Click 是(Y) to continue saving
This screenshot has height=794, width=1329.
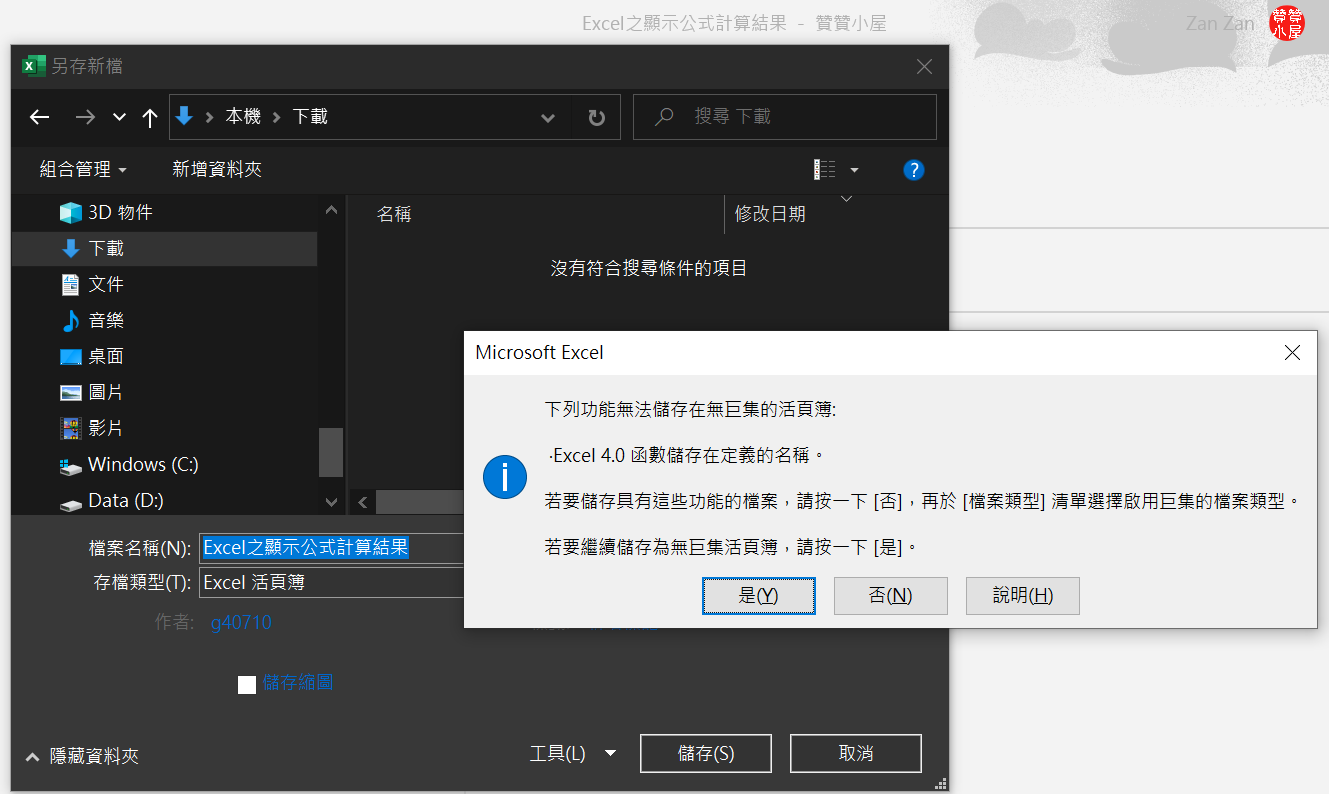(758, 596)
